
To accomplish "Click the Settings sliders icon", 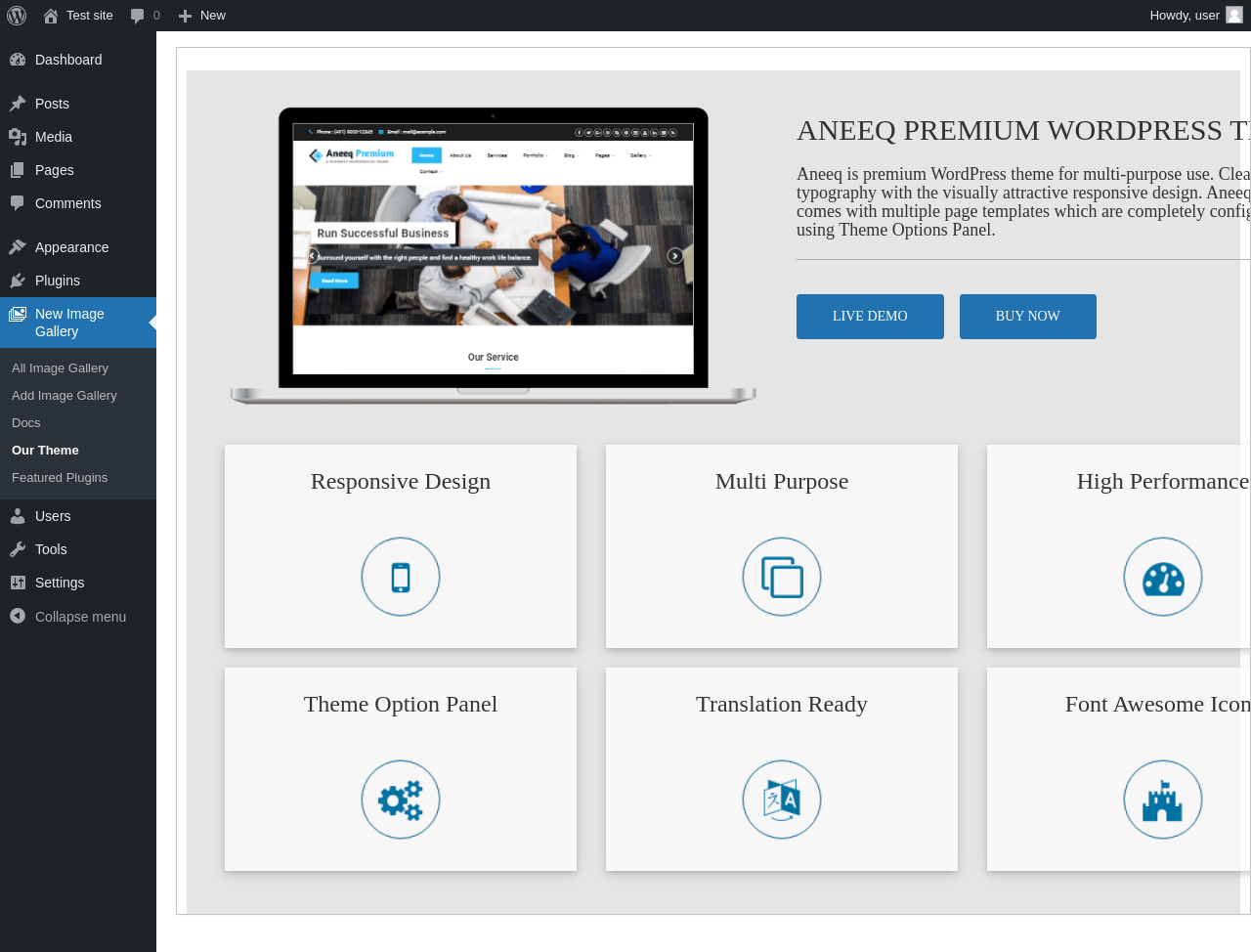I will click(x=18, y=583).
